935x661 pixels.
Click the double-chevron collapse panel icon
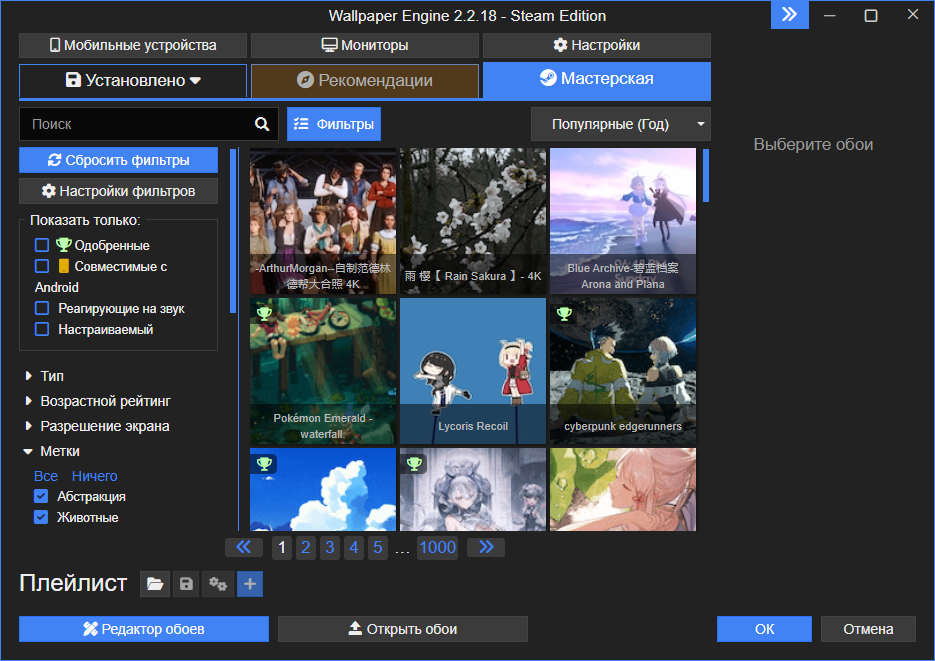click(x=790, y=15)
